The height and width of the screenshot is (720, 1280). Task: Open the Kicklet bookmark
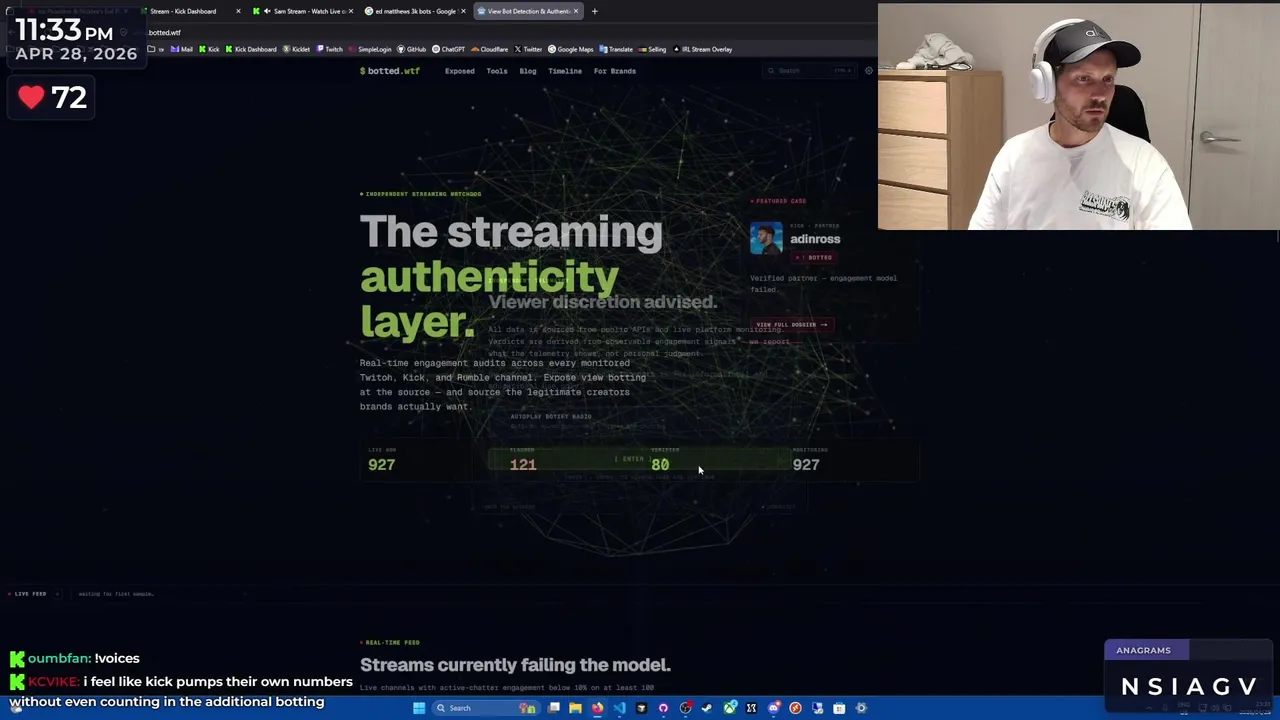[297, 49]
